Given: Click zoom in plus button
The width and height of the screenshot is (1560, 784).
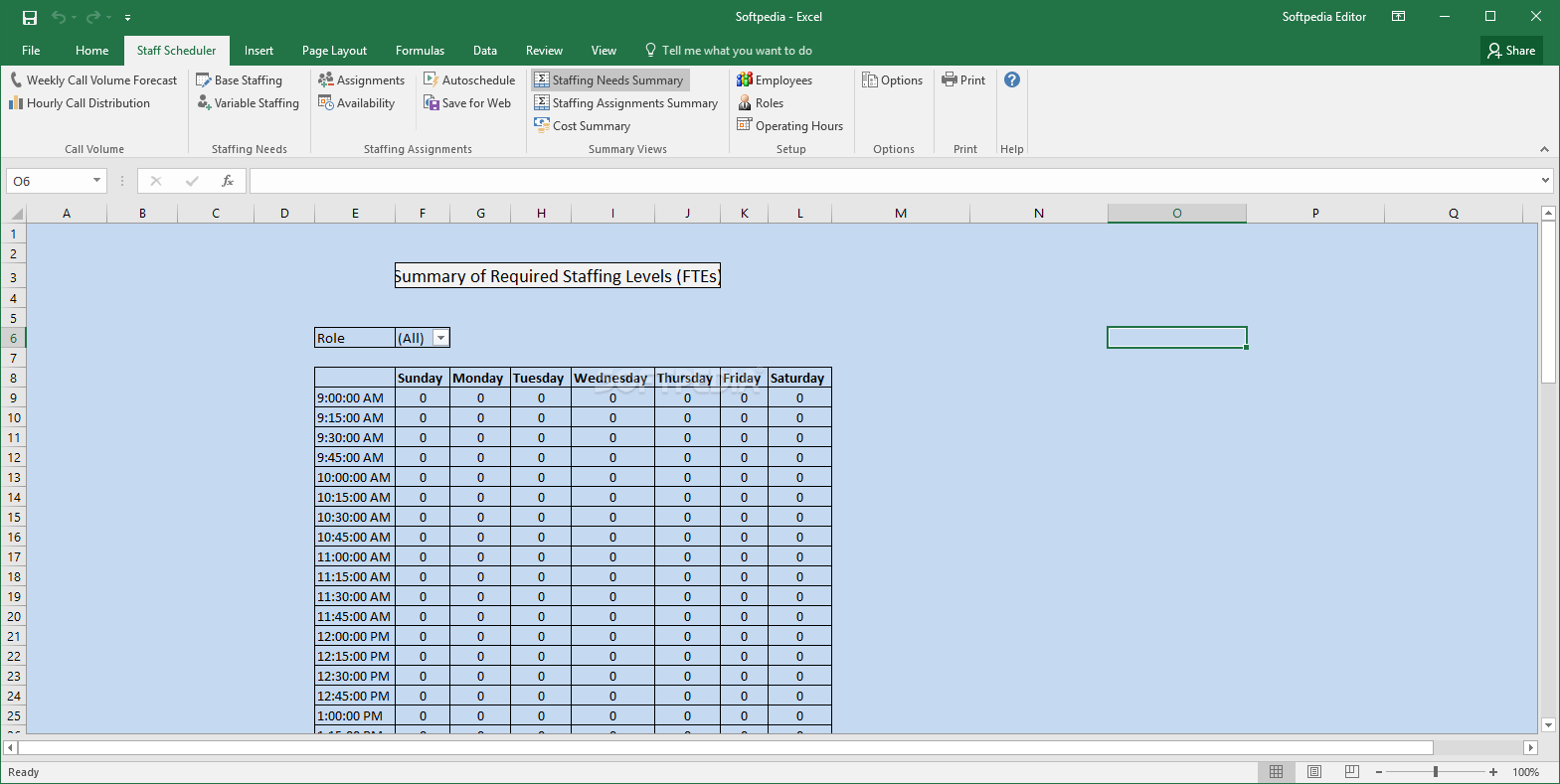Looking at the screenshot, I should [1493, 772].
